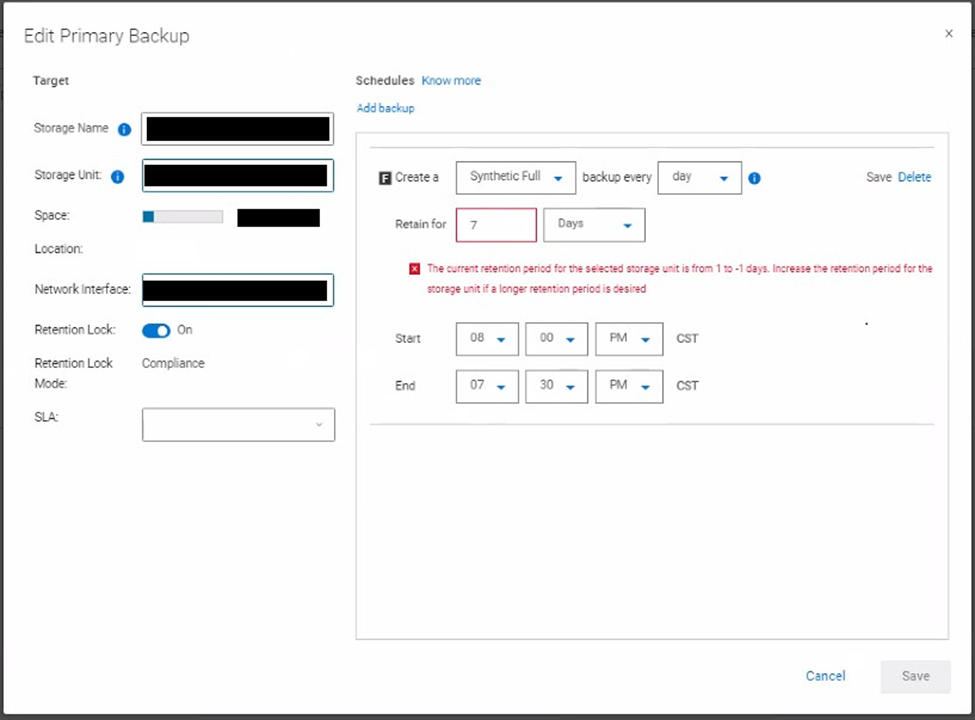
Task: Click the Add backup link
Action: tap(385, 108)
